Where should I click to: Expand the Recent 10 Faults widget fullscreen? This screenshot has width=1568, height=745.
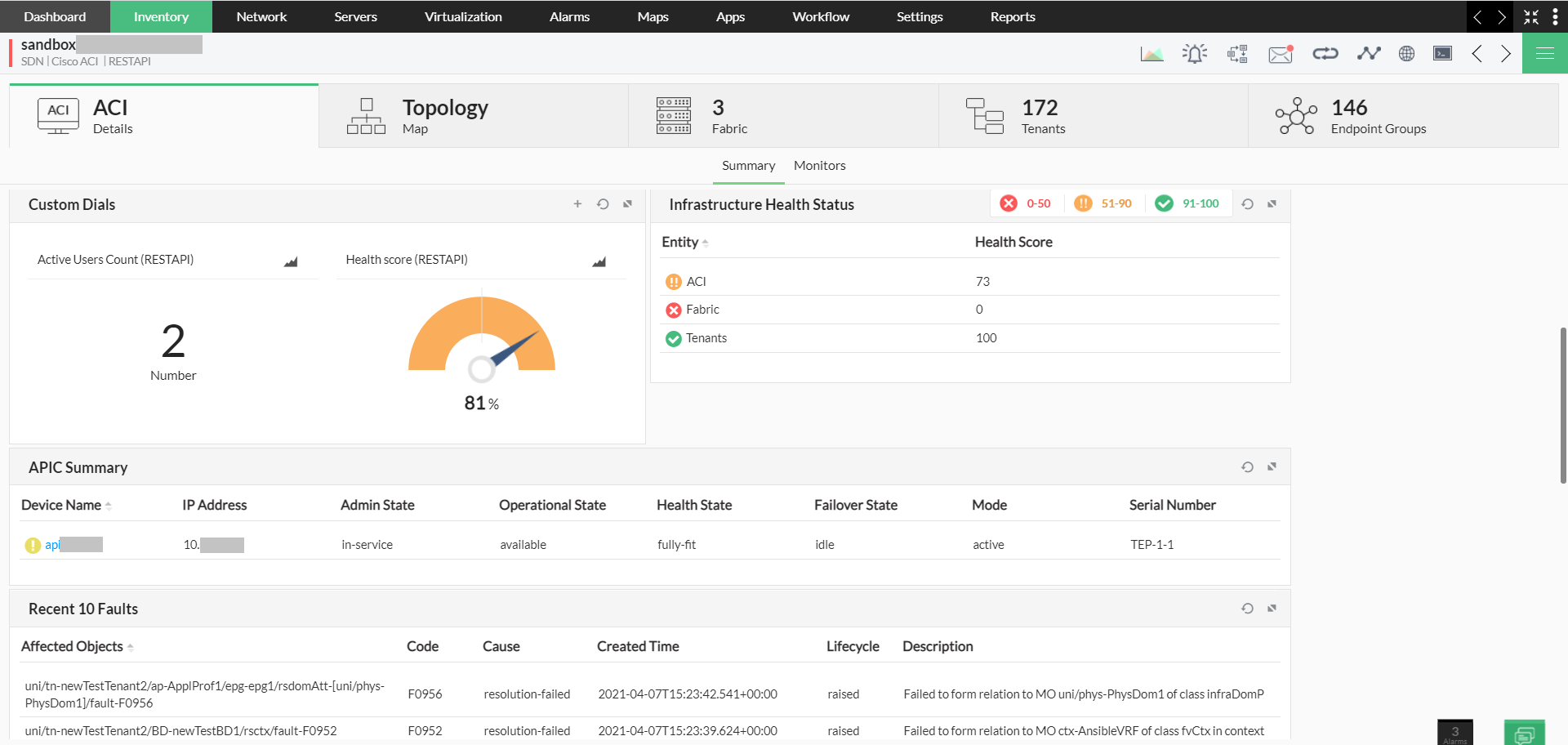pyautogui.click(x=1272, y=608)
